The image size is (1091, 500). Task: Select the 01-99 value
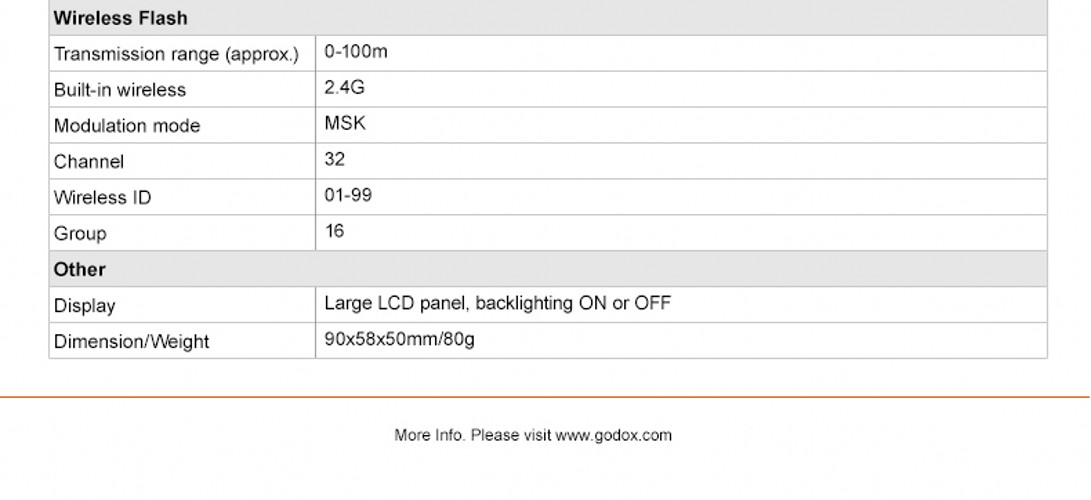(348, 196)
